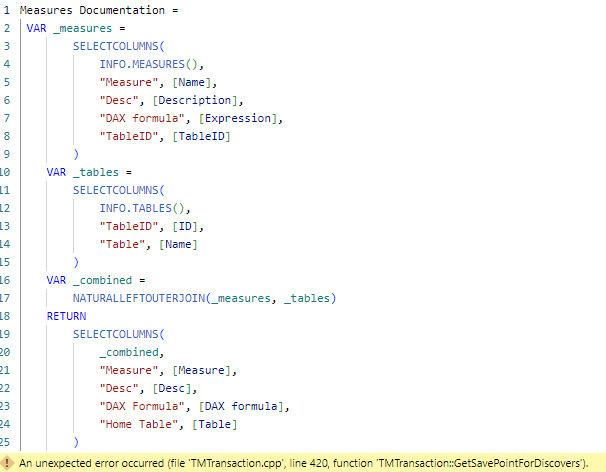
Task: Click the closing parenthesis on line 25
Action: [76, 442]
